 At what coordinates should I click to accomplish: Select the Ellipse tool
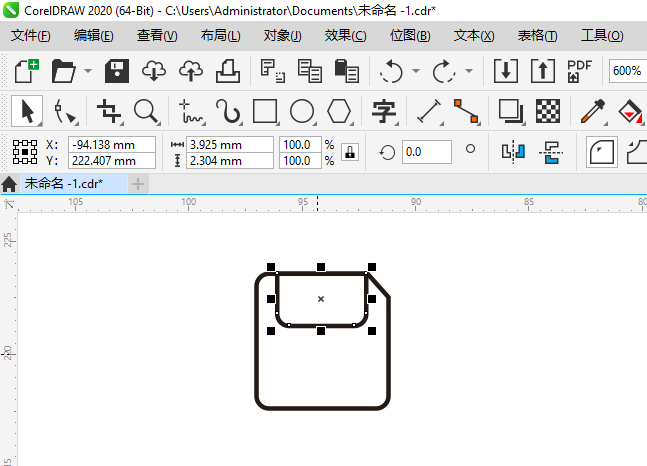click(302, 111)
